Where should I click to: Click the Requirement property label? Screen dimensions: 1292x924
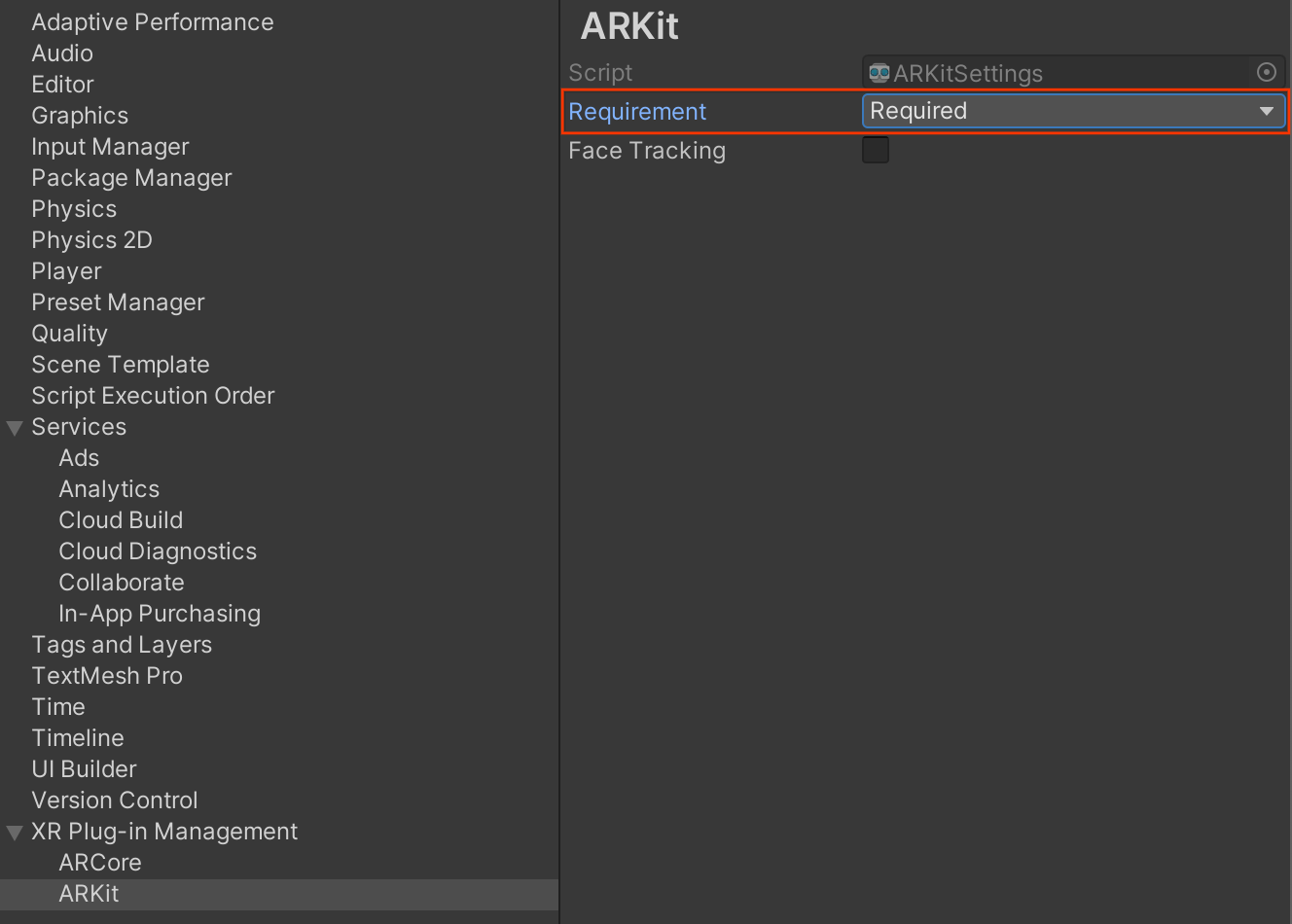[637, 112]
